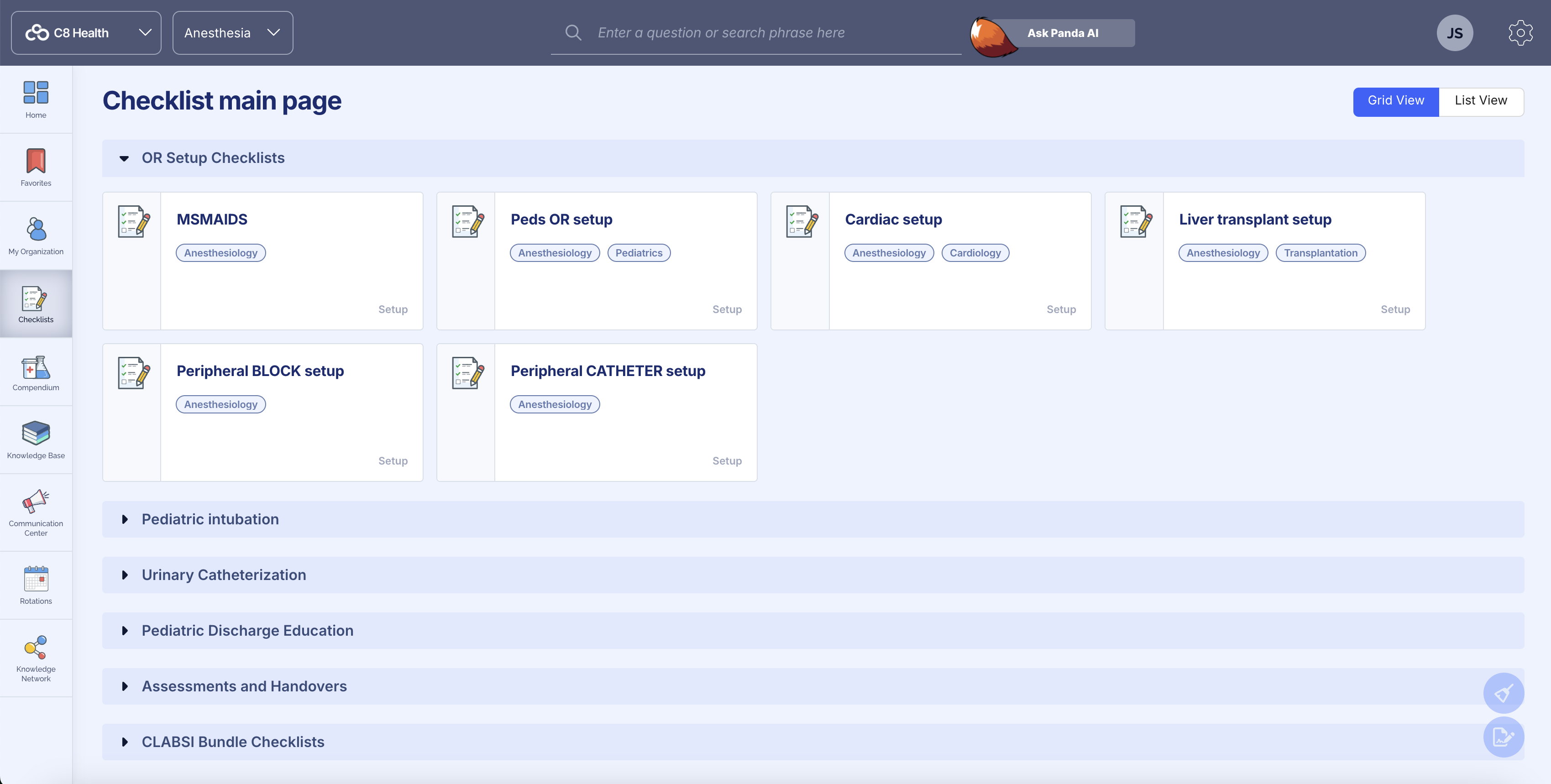The width and height of the screenshot is (1551, 784).
Task: Focus the question or search phrase field
Action: (755, 32)
